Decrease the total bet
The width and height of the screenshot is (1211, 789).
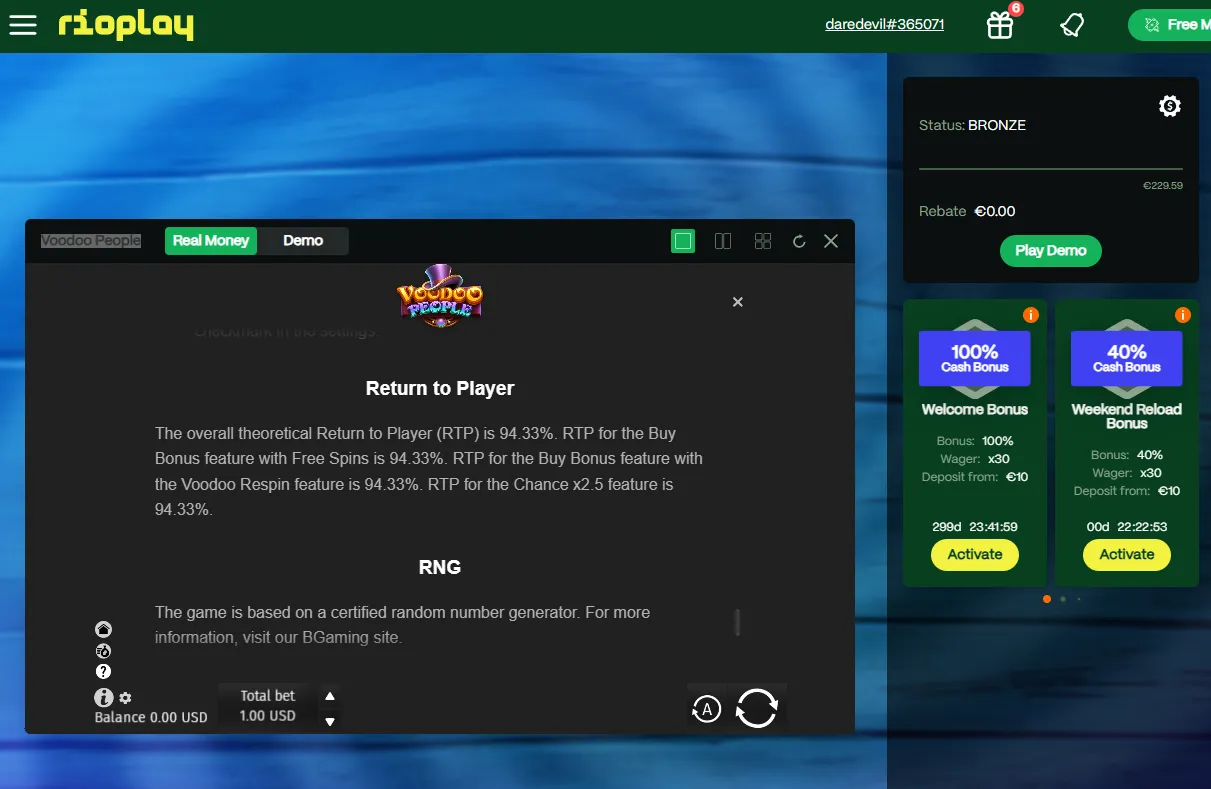pyautogui.click(x=330, y=720)
